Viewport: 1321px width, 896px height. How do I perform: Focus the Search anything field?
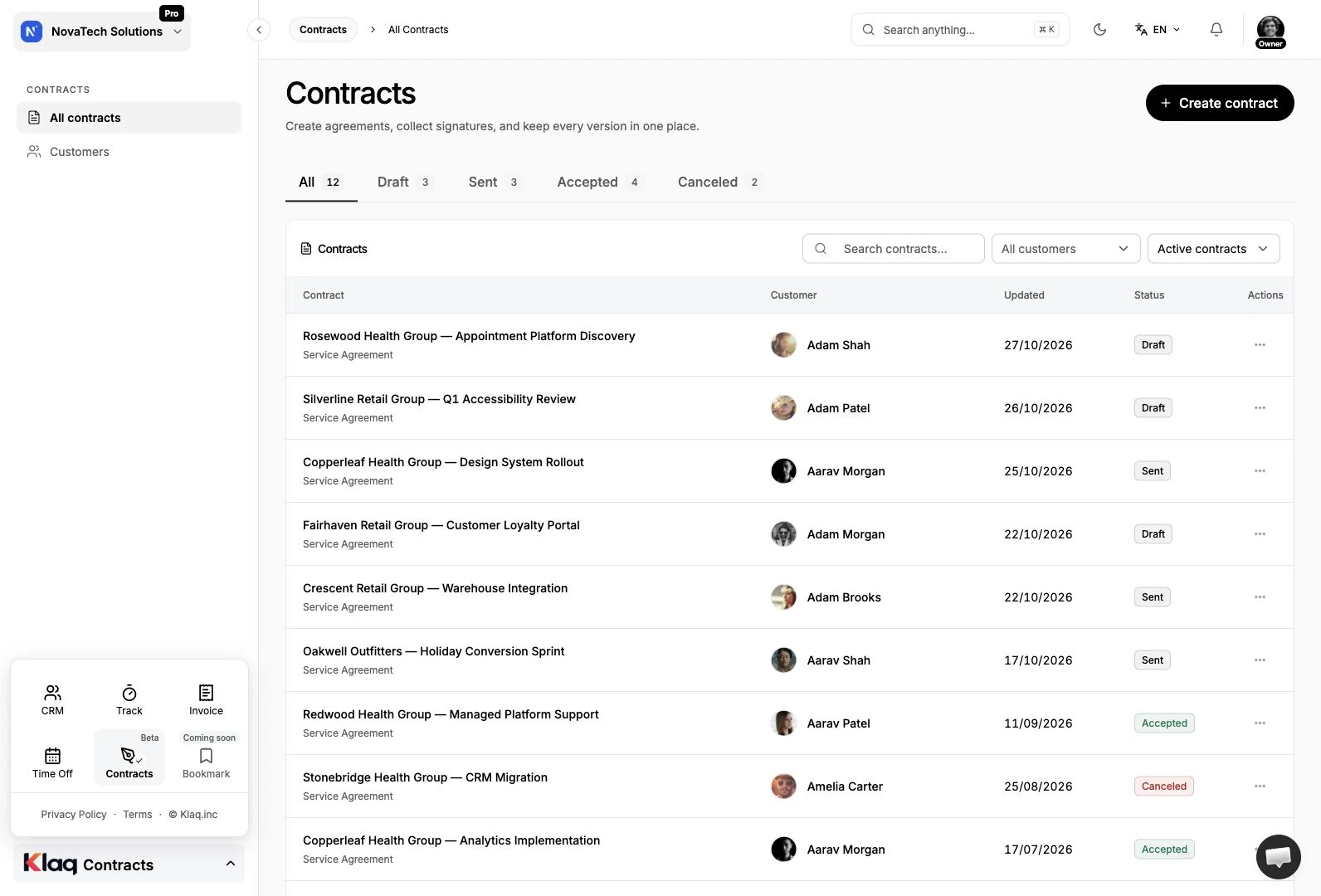[960, 30]
